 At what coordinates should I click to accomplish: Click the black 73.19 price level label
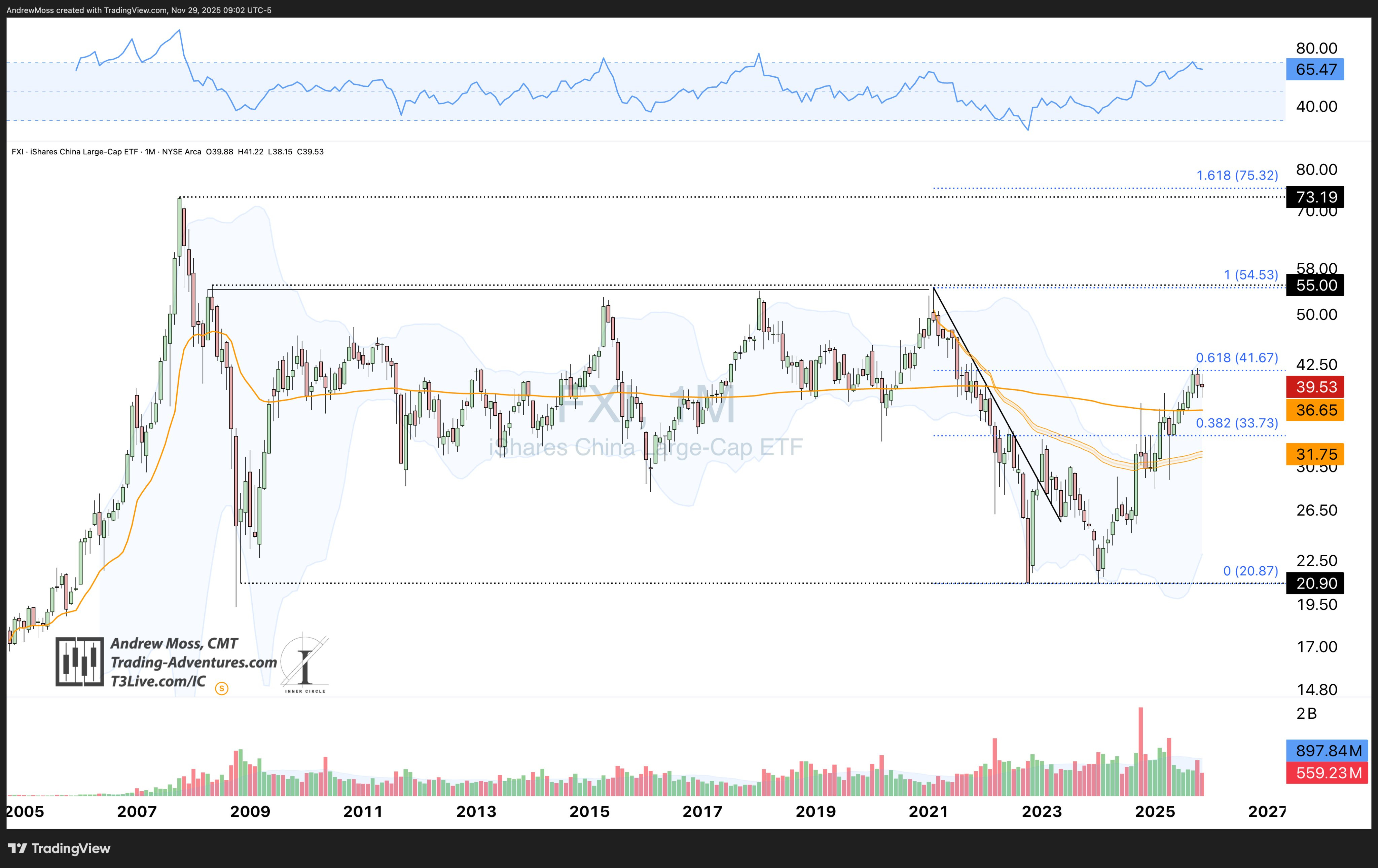coord(1314,197)
